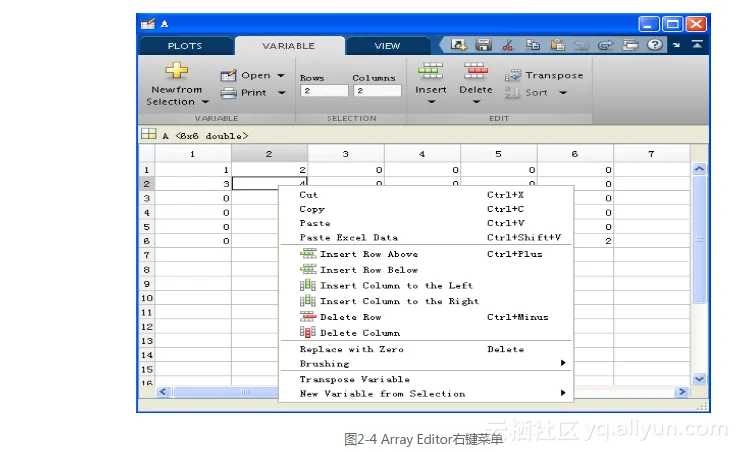Image resolution: width=739 pixels, height=452 pixels.
Task: Click the Switch Windows icon in toolbar
Action: tap(630, 45)
